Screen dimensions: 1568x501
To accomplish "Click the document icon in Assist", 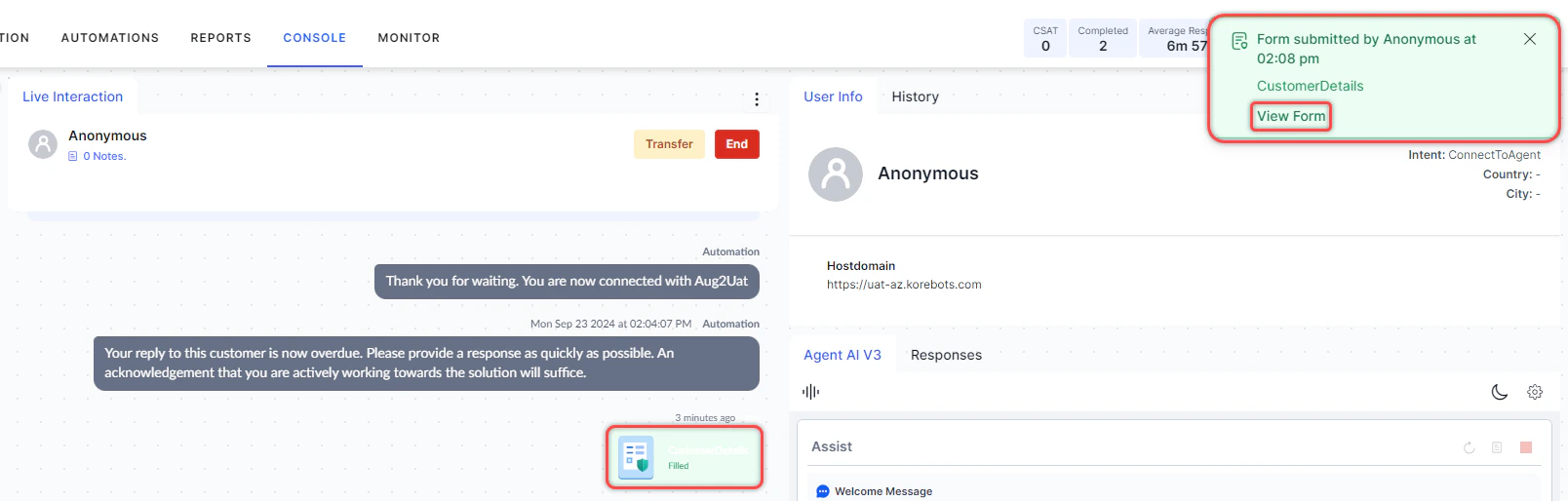I will pyautogui.click(x=1497, y=447).
